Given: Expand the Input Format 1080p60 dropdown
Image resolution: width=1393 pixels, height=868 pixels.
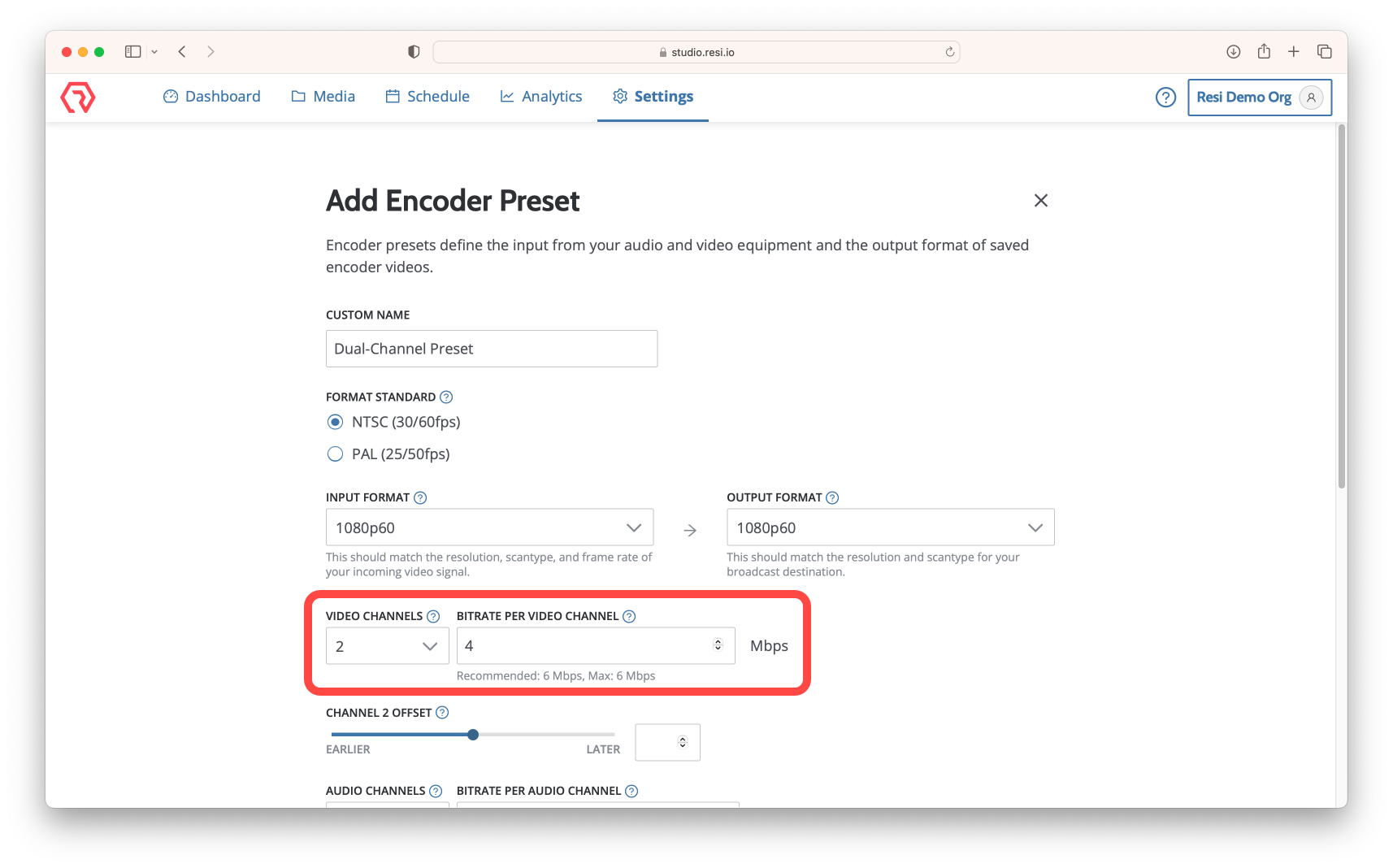Looking at the screenshot, I should tap(489, 527).
